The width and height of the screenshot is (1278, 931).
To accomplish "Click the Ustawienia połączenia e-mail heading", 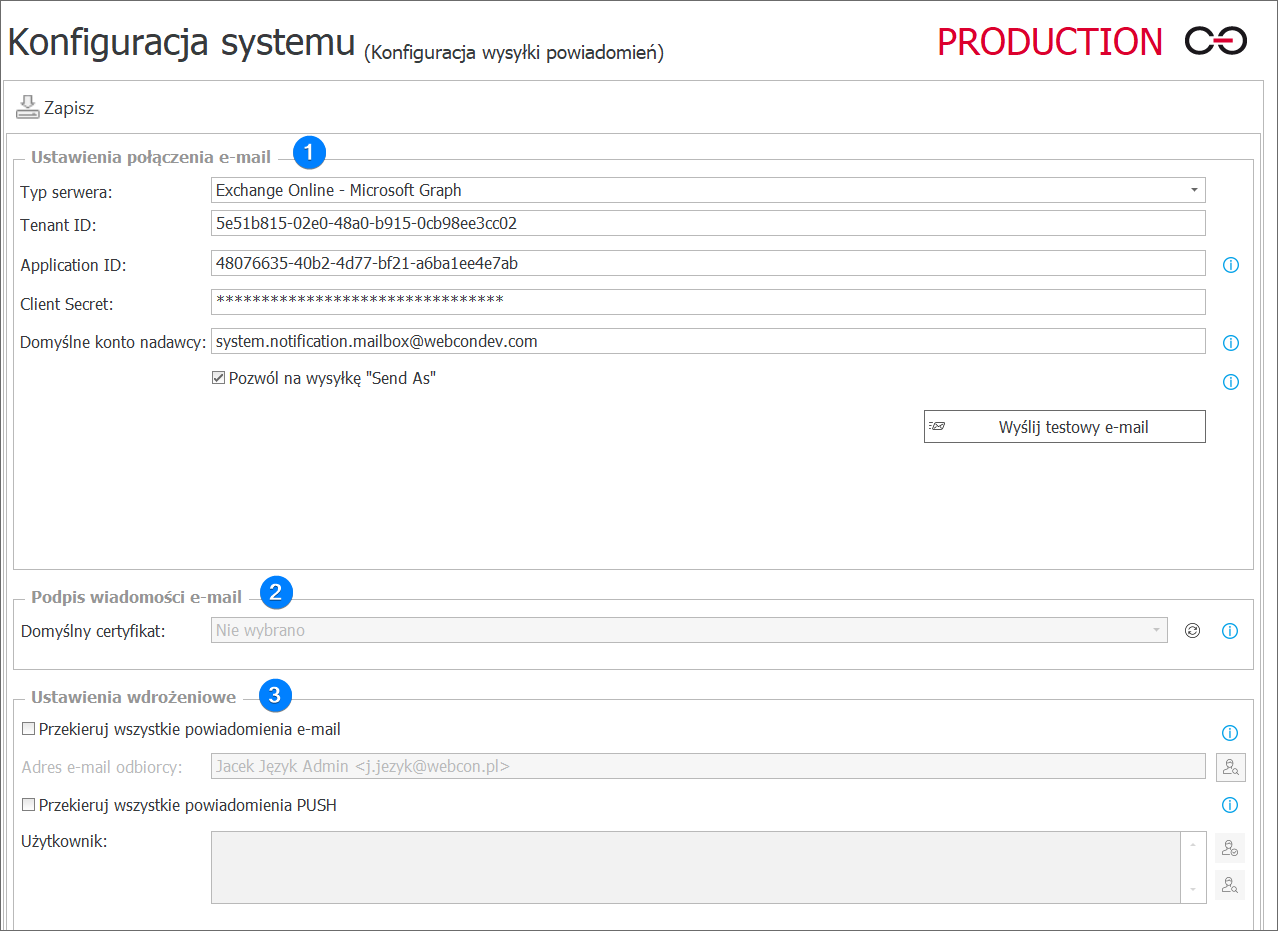I will click(x=151, y=156).
